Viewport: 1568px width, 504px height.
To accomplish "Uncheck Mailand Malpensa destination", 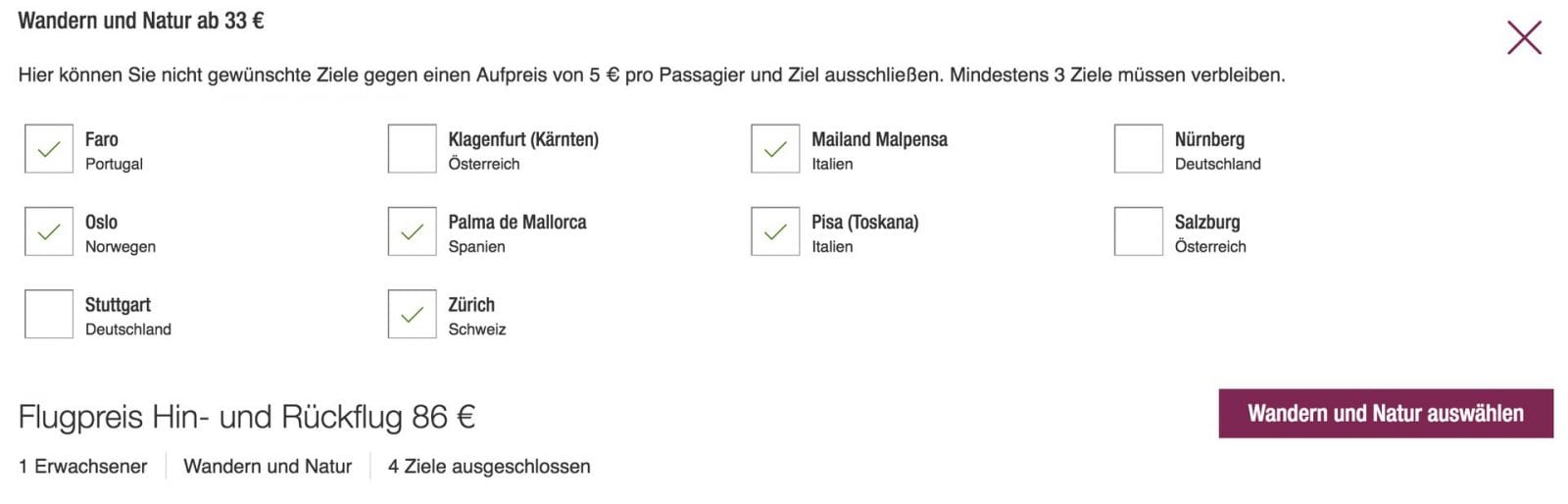I will pyautogui.click(x=775, y=149).
